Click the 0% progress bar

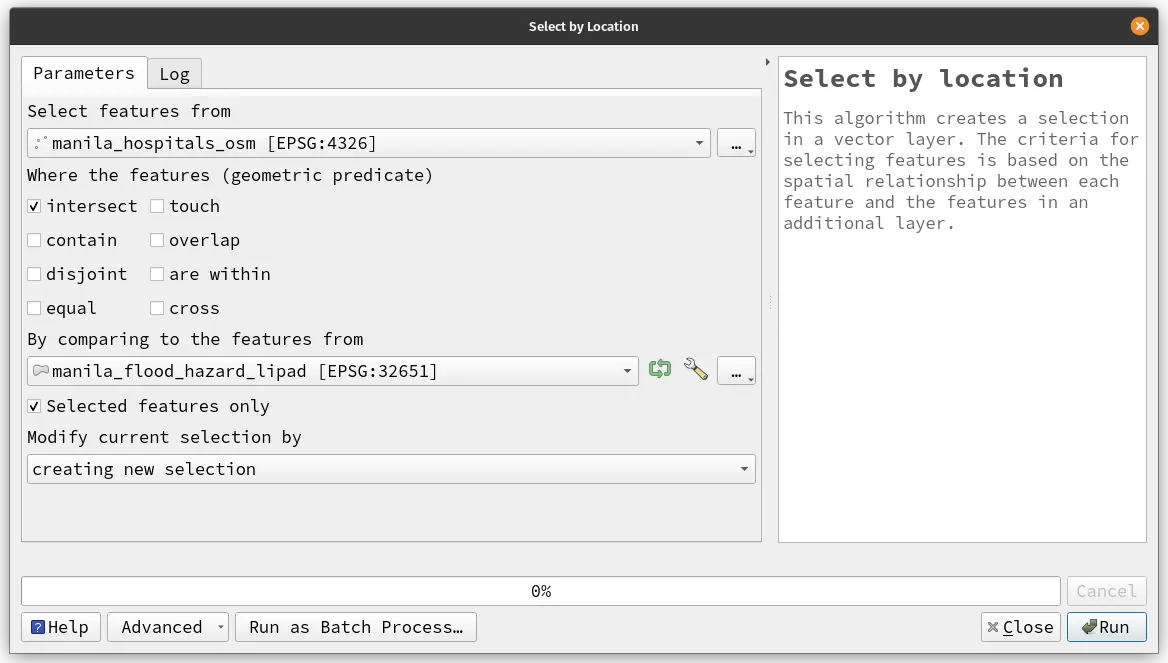pos(540,591)
